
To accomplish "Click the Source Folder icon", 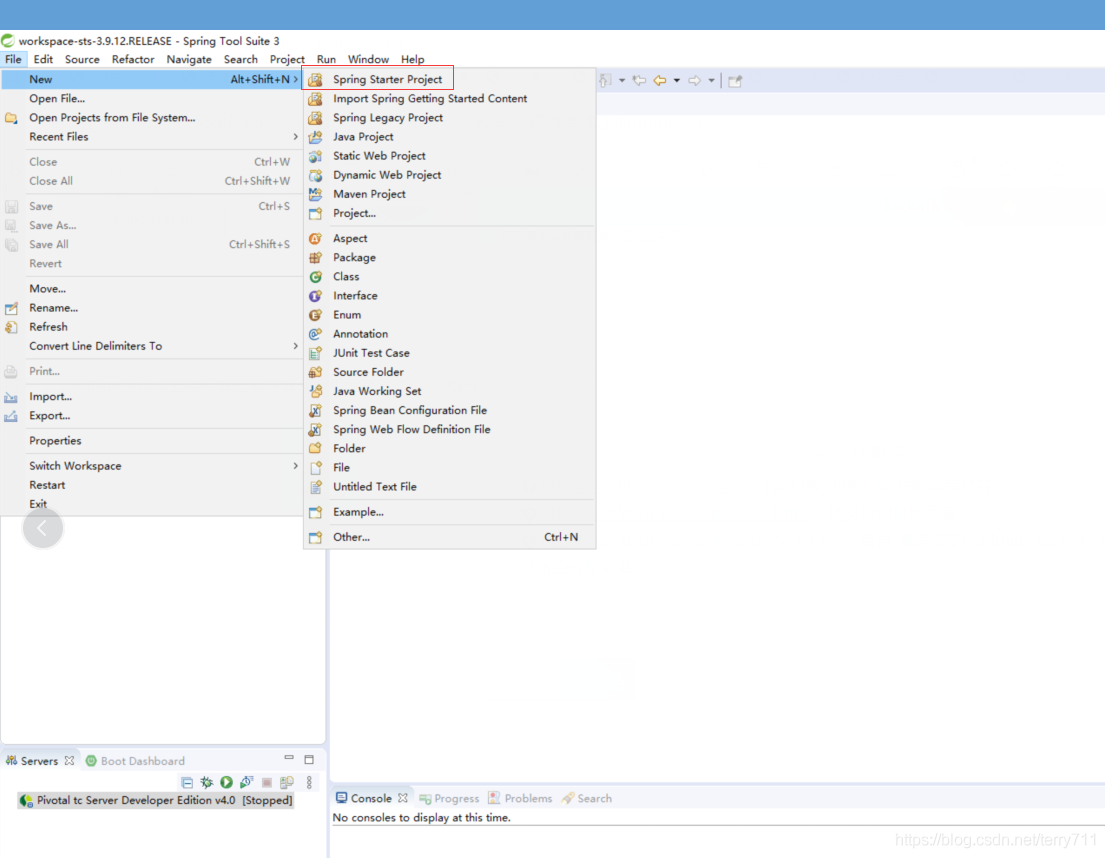I will click(x=316, y=372).
